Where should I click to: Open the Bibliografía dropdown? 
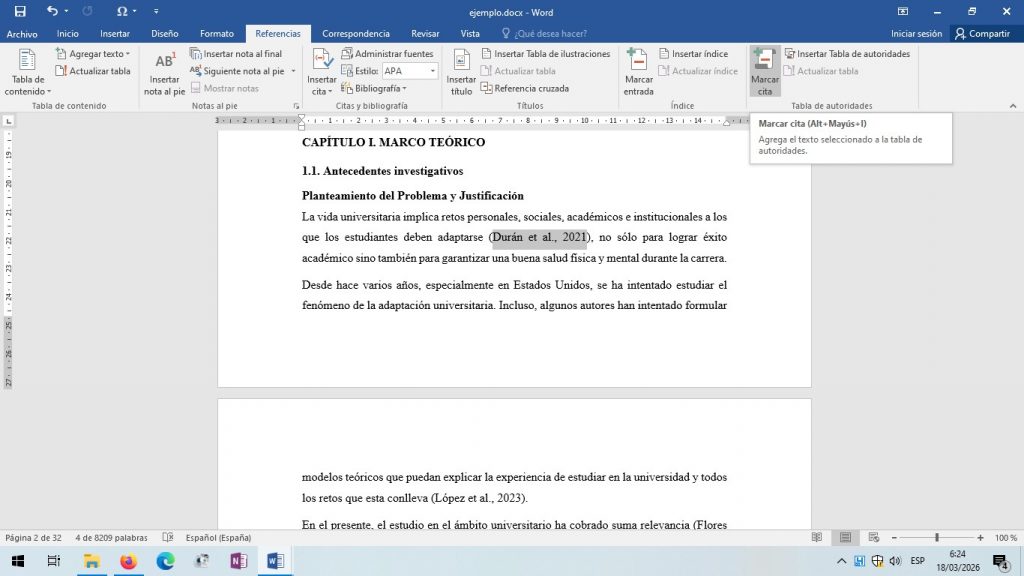pos(374,88)
